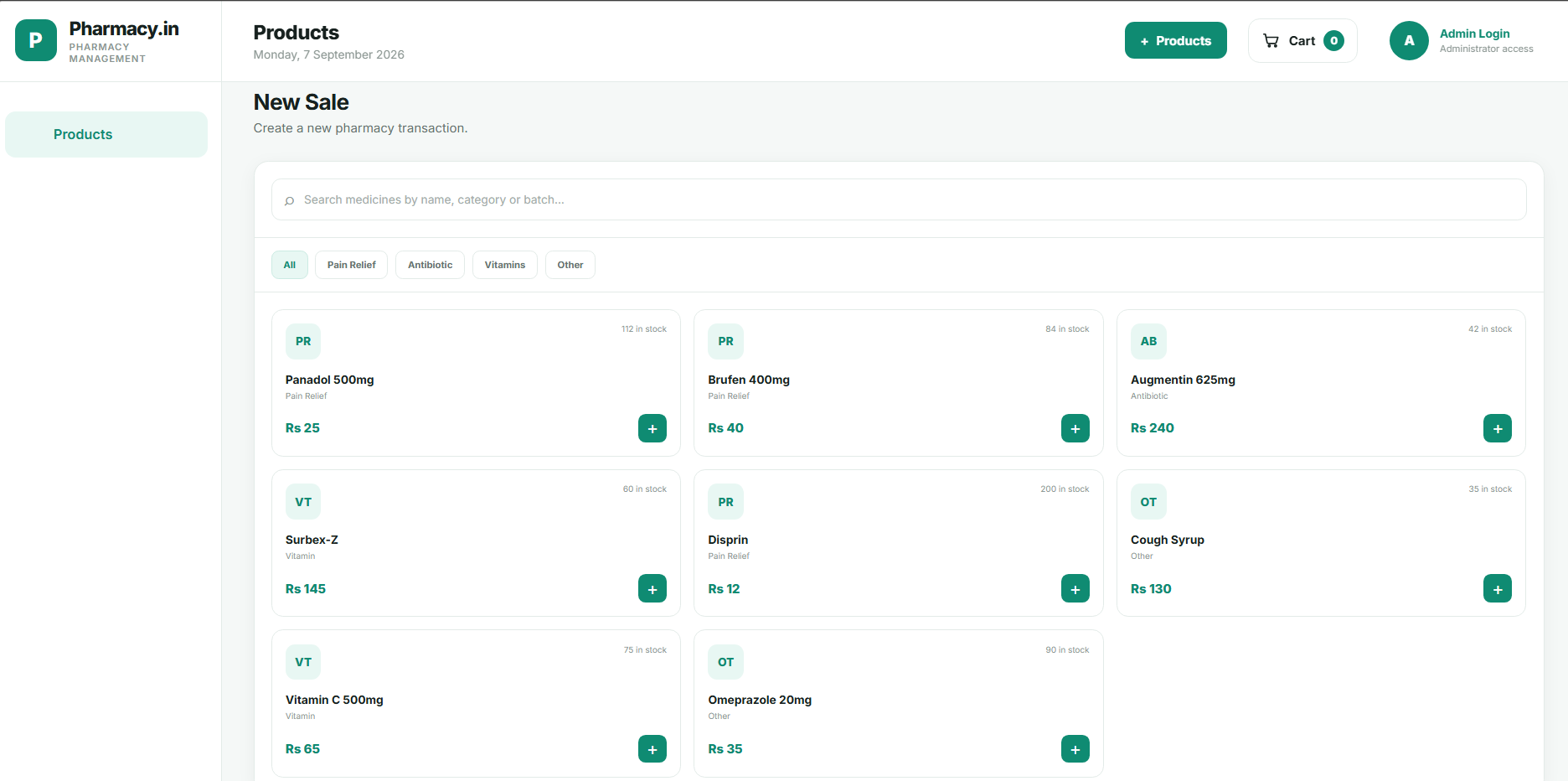Click the Cough Syrup product name
The image size is (1568, 781).
1168,540
